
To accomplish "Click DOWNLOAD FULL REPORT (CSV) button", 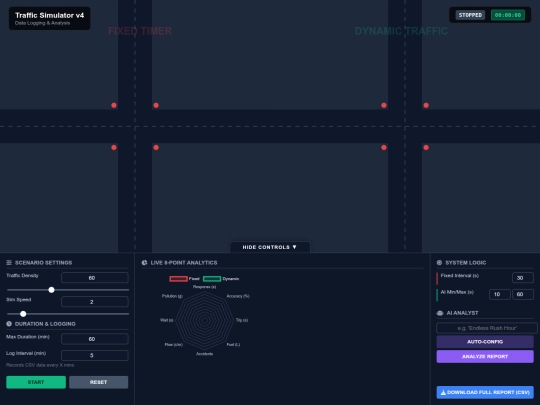I will pos(485,392).
